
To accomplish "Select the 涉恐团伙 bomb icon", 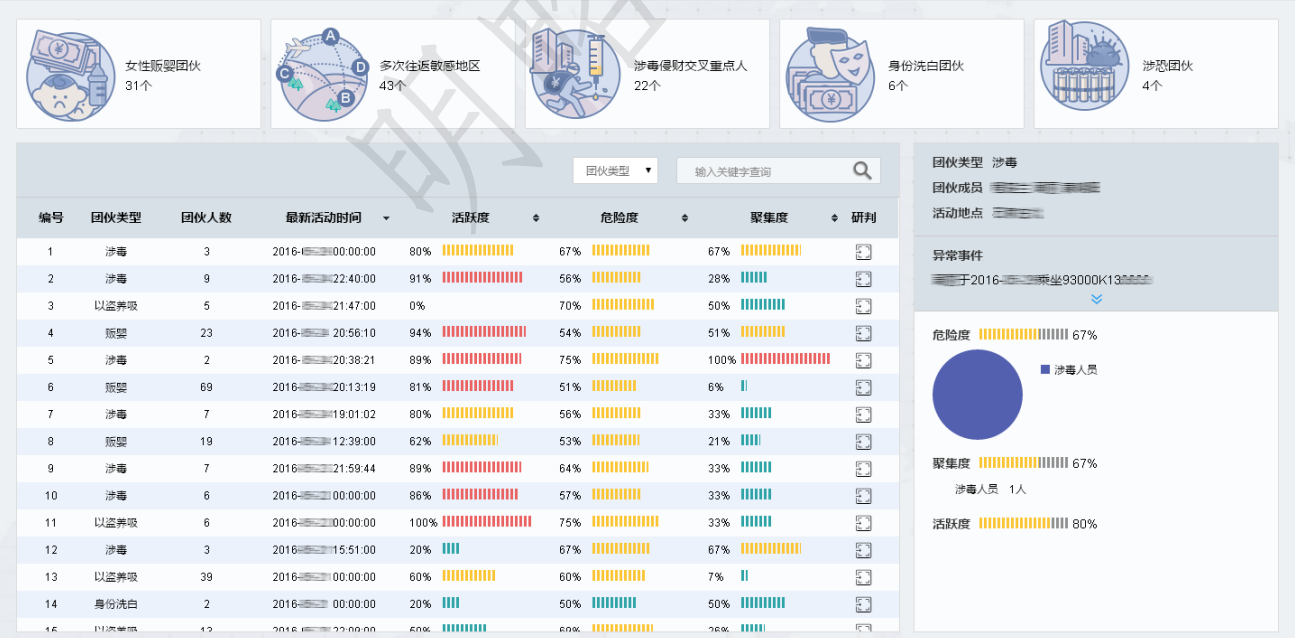I will [1084, 70].
